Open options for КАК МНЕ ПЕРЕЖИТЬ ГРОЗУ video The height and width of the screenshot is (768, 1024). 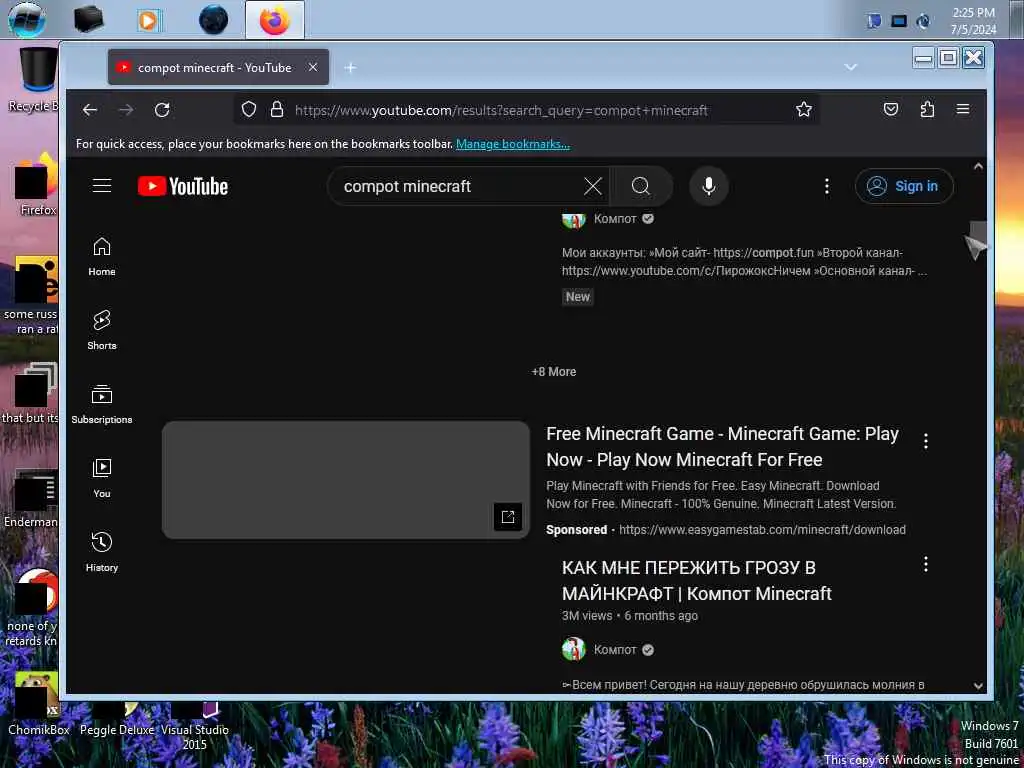point(926,564)
